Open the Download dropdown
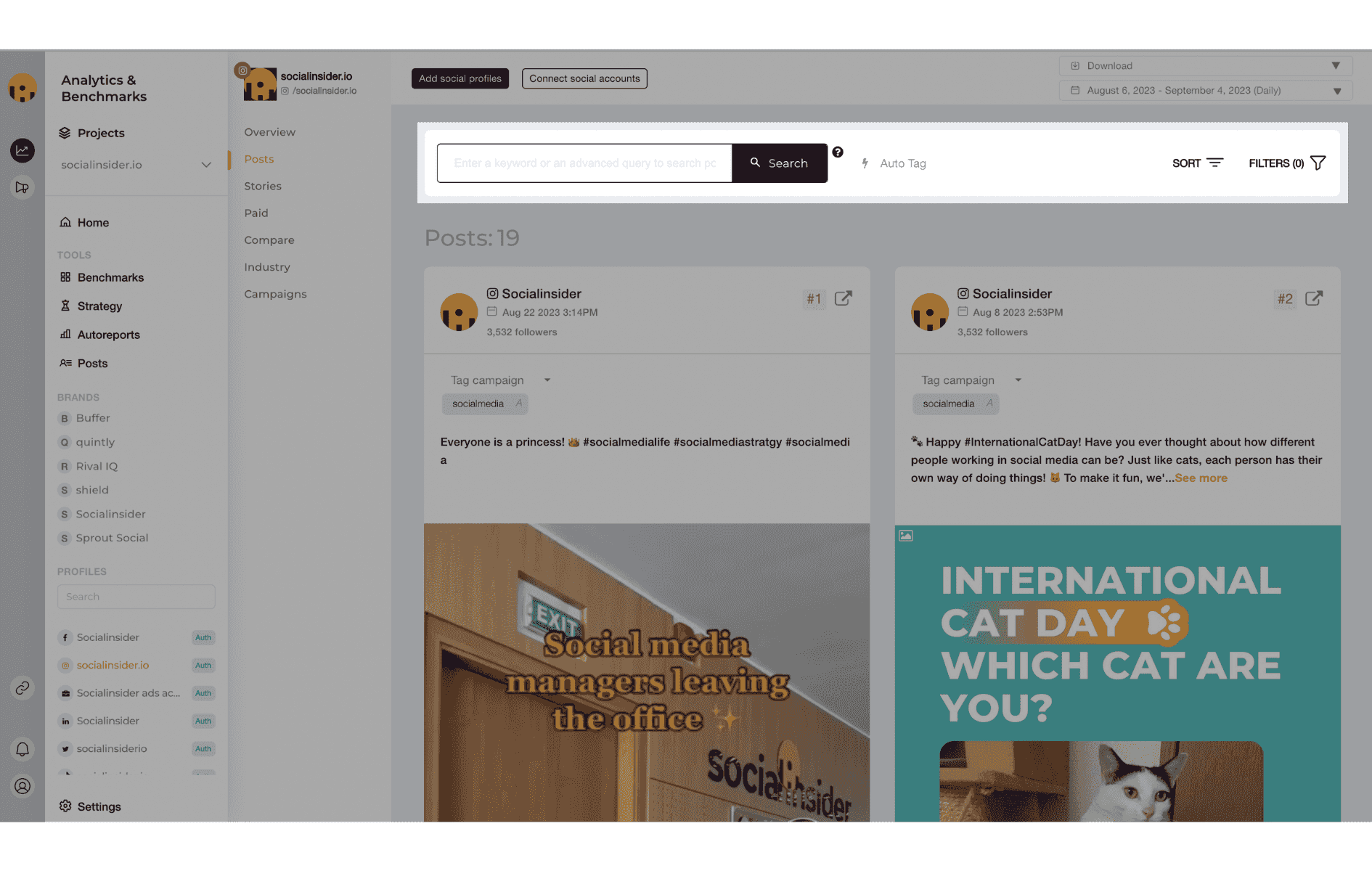This screenshot has height=871, width=1372. click(1205, 65)
